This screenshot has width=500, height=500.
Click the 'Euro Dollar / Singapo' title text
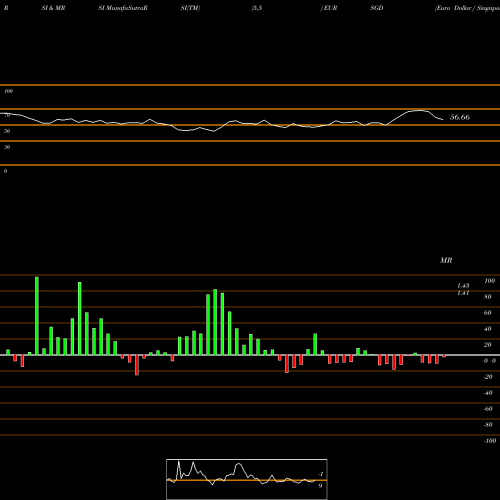tap(467, 8)
